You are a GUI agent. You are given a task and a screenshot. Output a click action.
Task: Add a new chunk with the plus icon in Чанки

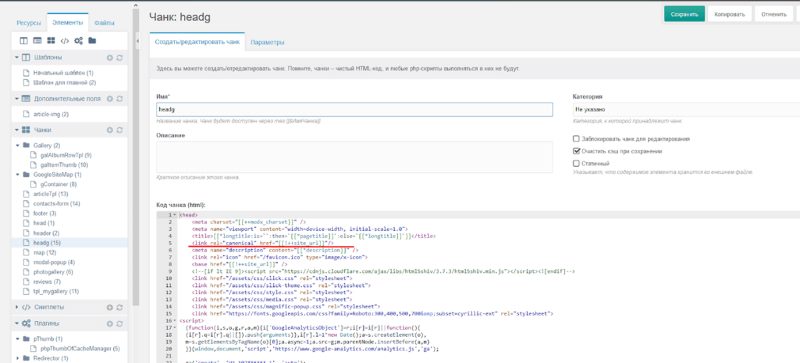coord(109,130)
